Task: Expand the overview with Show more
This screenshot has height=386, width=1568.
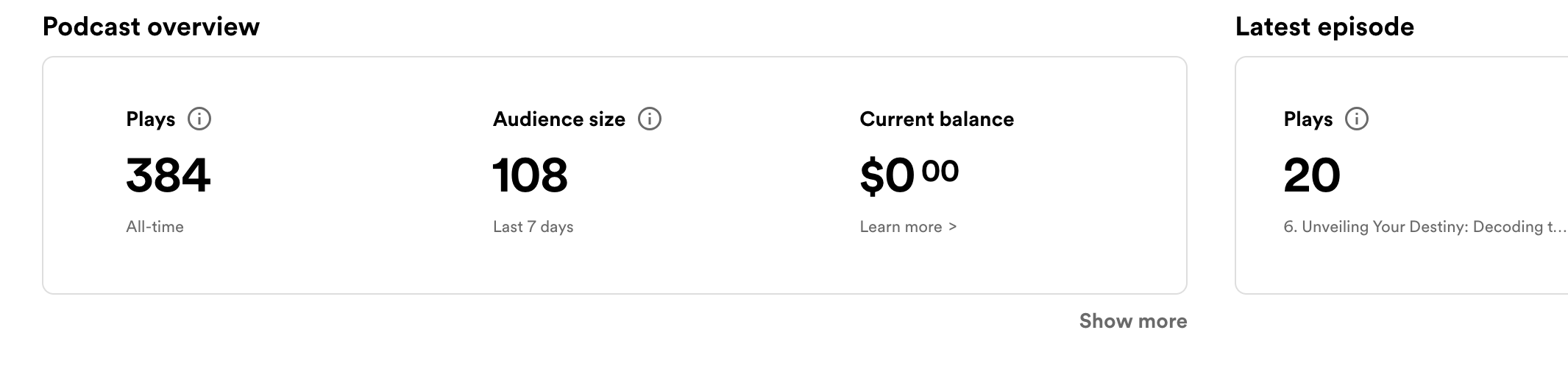Action: point(1132,321)
